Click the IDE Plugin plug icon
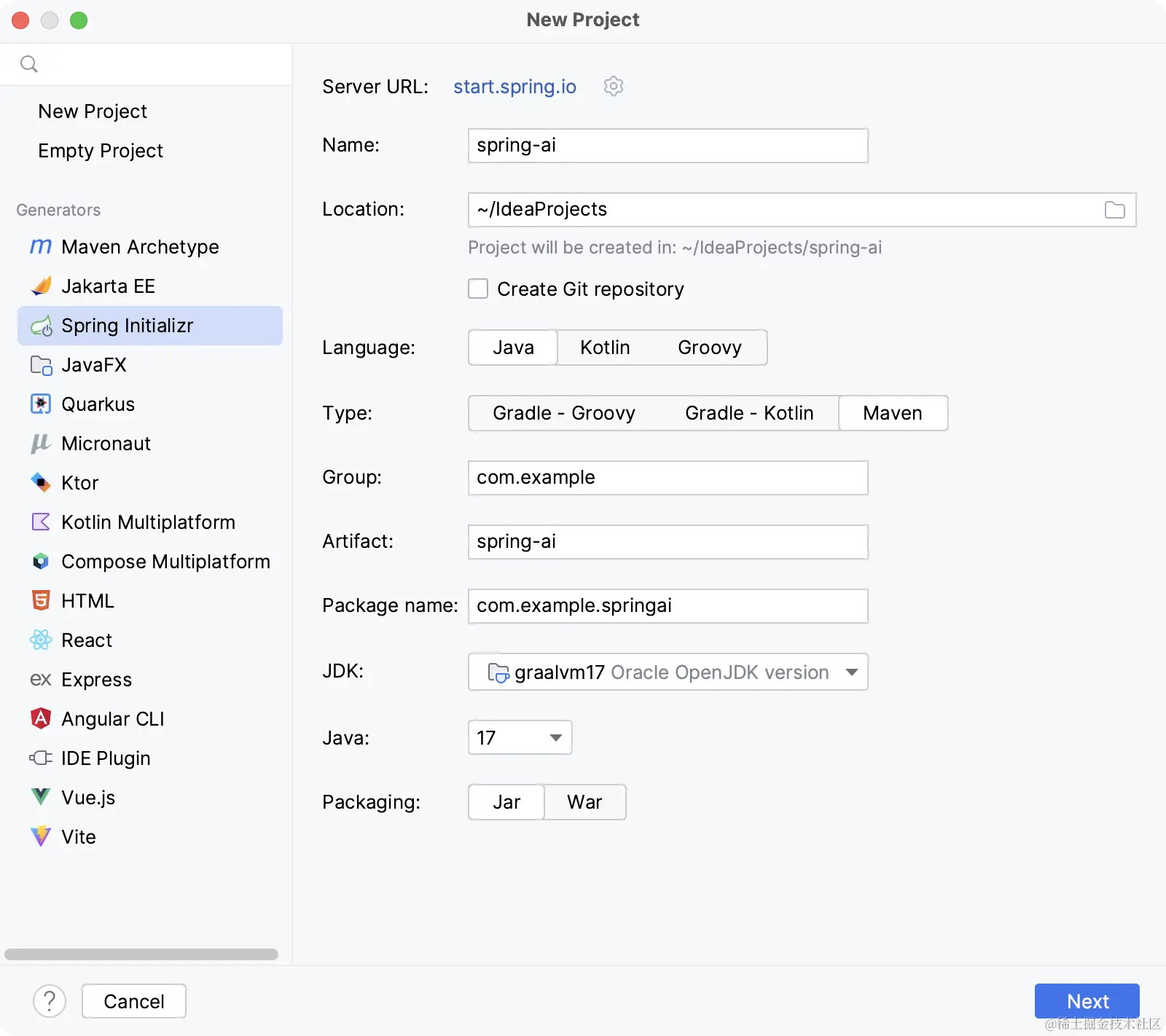Viewport: 1166px width, 1036px height. (41, 758)
